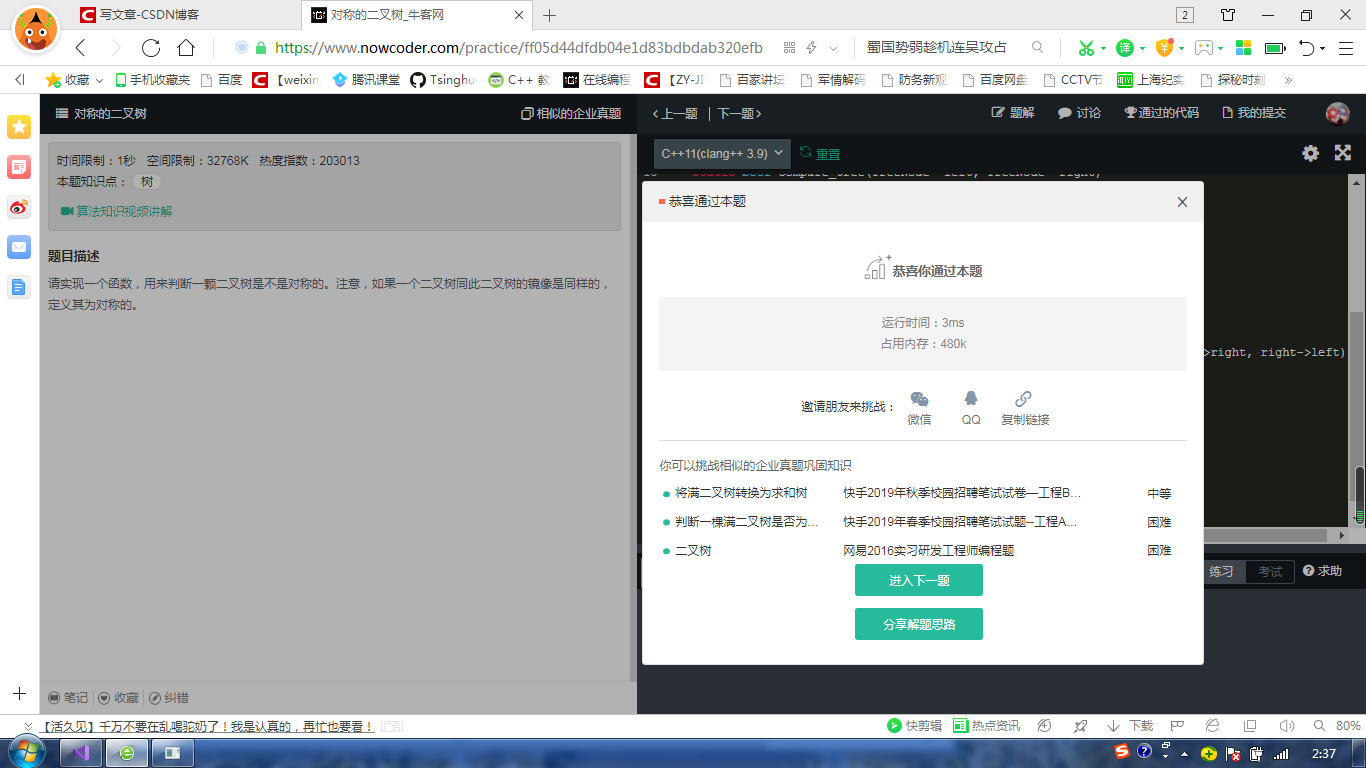Open 讨论 in the top navigation
The image size is (1366, 768).
[1078, 112]
